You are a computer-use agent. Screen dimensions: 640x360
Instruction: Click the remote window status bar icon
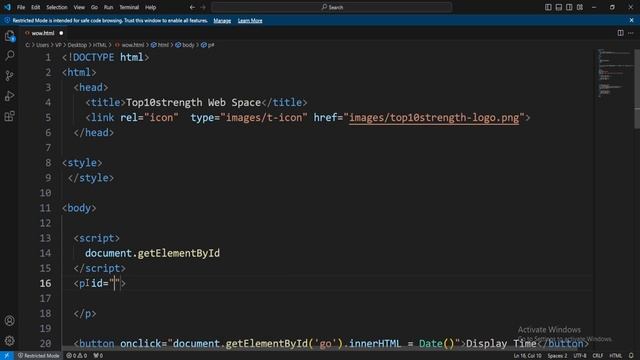pyautogui.click(x=7, y=356)
